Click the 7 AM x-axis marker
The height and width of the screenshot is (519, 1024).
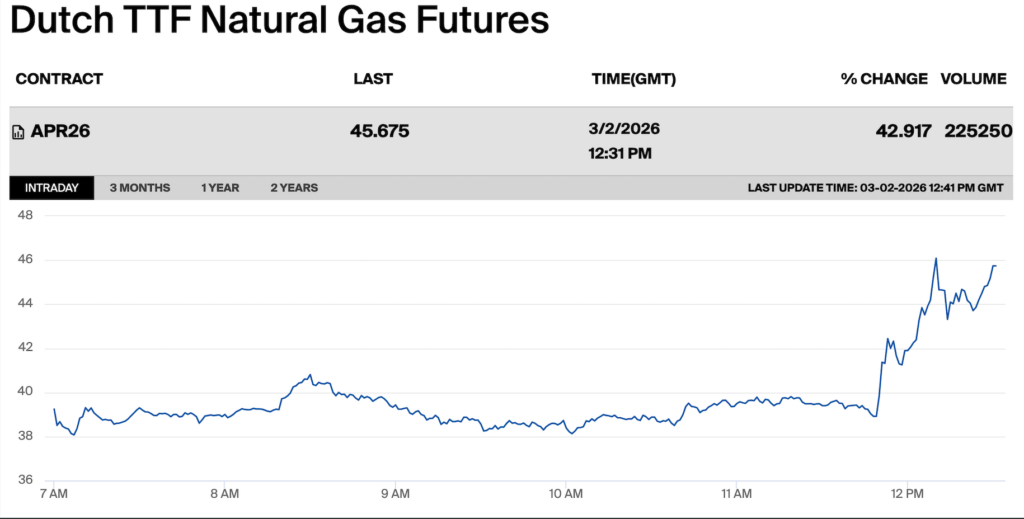pos(54,493)
